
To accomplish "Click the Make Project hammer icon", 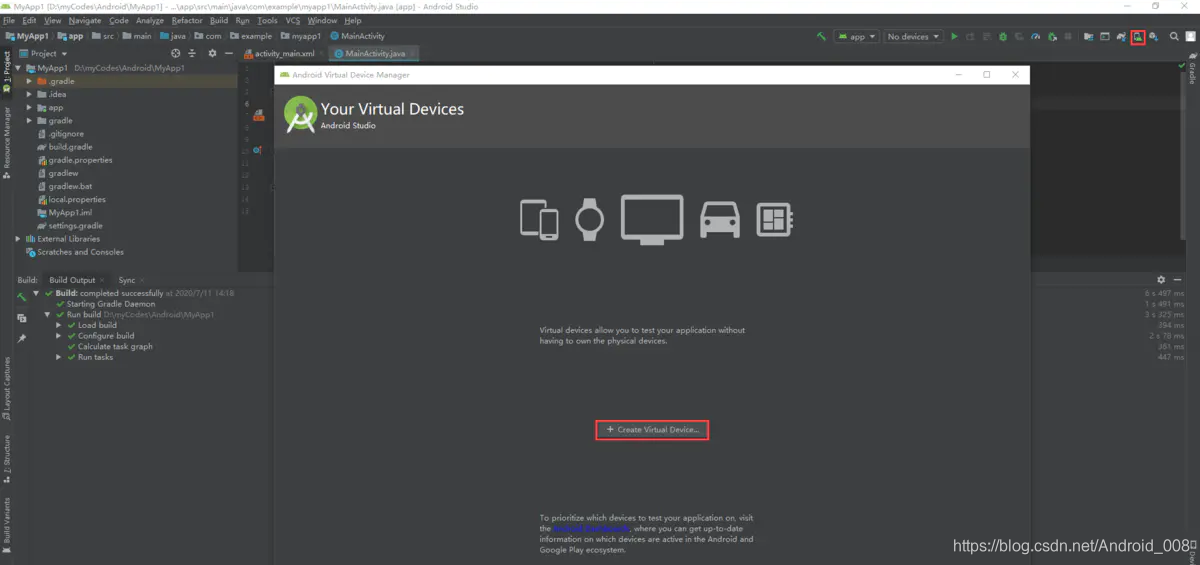I will point(821,37).
